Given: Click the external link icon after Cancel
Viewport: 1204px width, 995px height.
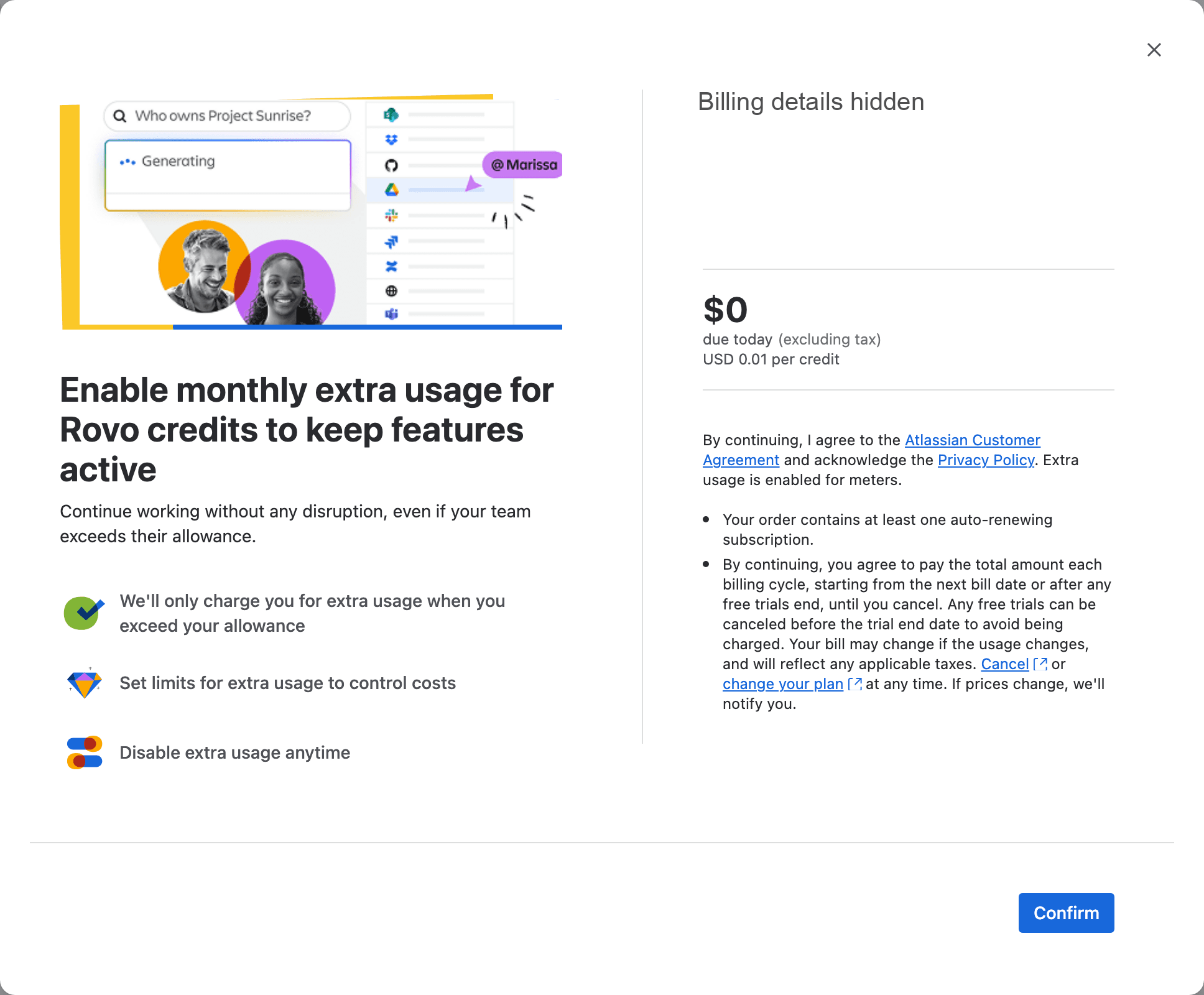Looking at the screenshot, I should [1040, 664].
